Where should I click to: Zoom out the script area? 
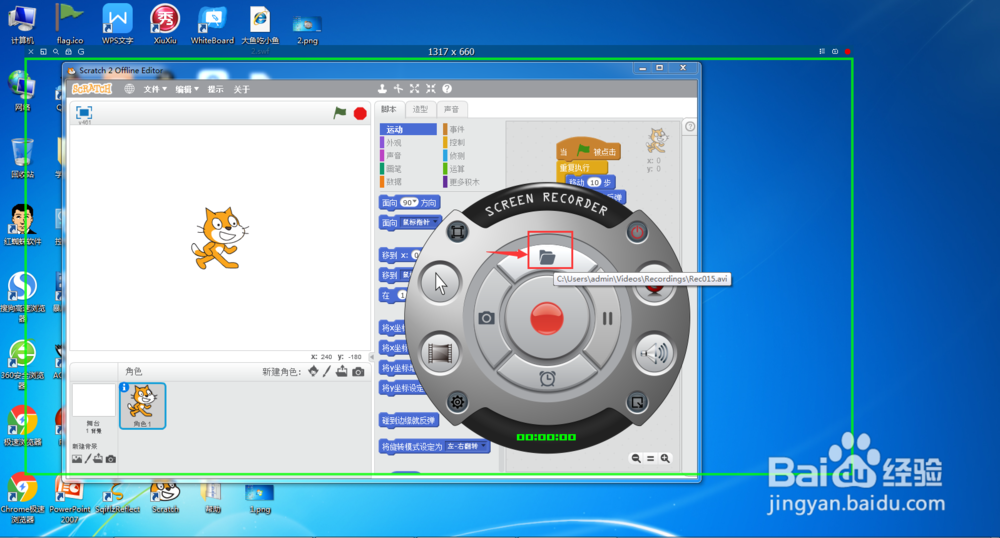pos(636,458)
